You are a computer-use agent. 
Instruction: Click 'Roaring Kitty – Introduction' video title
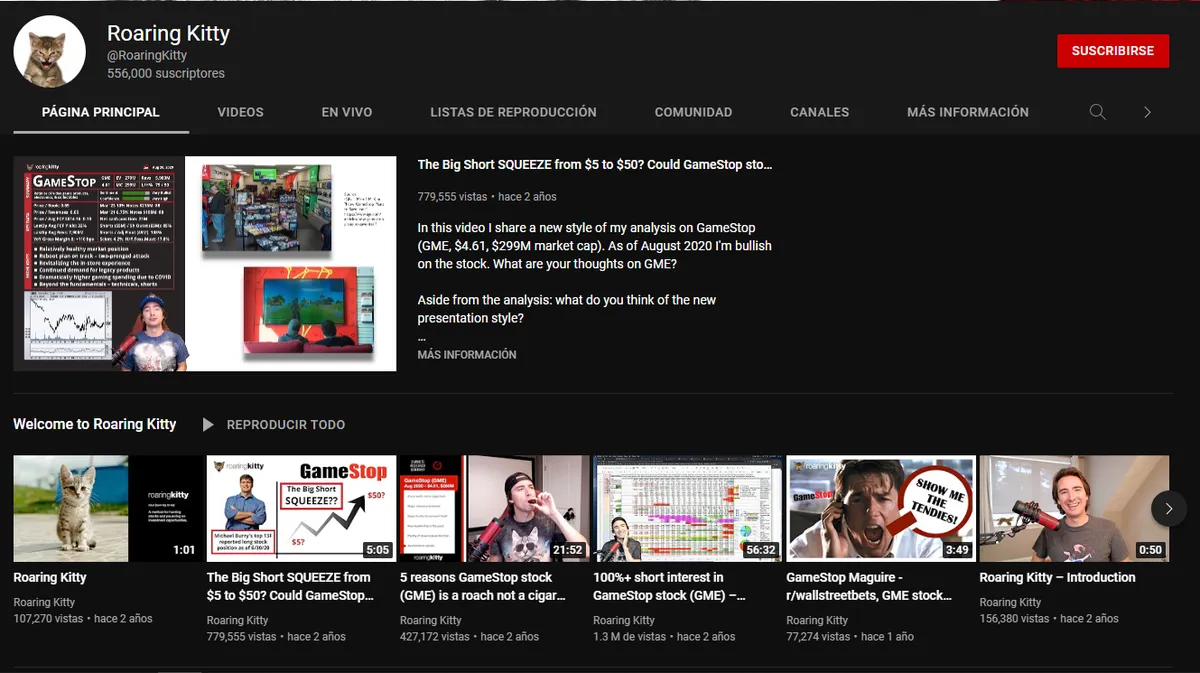pos(1057,577)
